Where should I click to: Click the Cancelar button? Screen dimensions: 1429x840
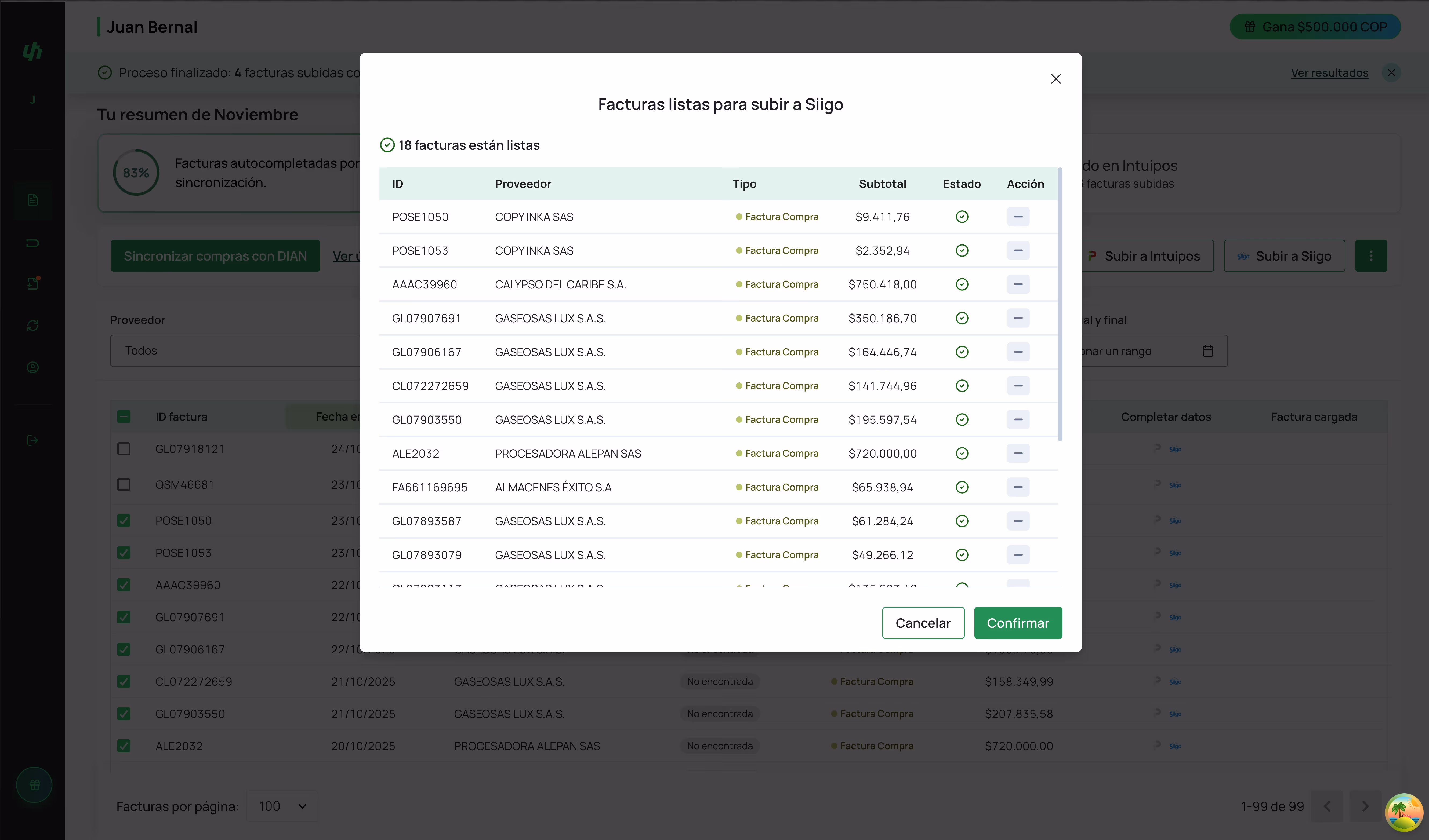[x=923, y=623]
